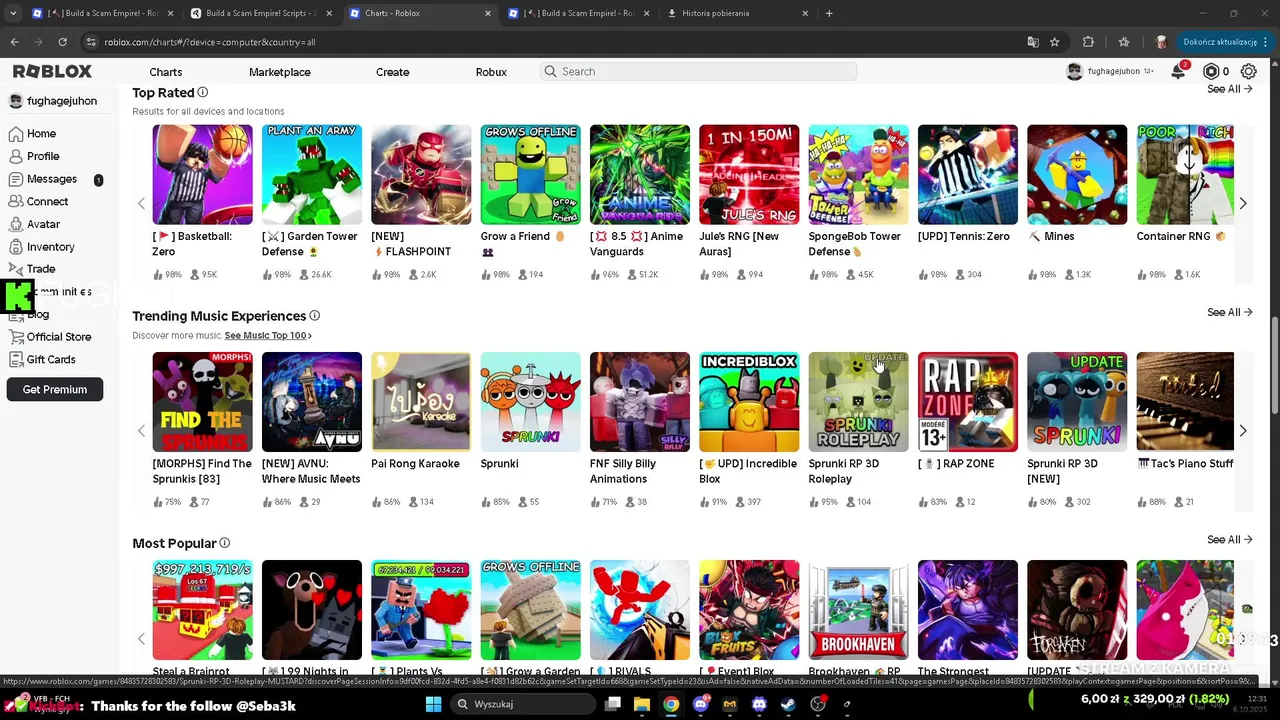Screen dimensions: 1280x720
Task: Open Avatar in the sidebar
Action: [34, 224]
